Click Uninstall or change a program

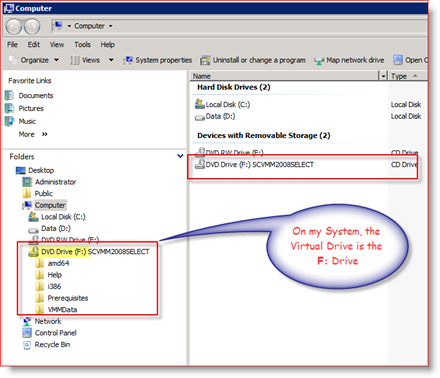253,60
